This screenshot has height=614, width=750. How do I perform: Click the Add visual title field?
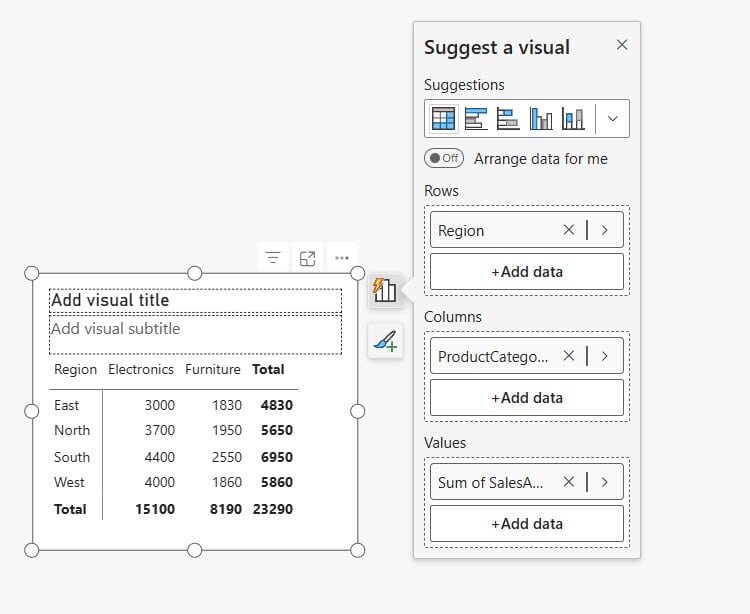pyautogui.click(x=195, y=301)
